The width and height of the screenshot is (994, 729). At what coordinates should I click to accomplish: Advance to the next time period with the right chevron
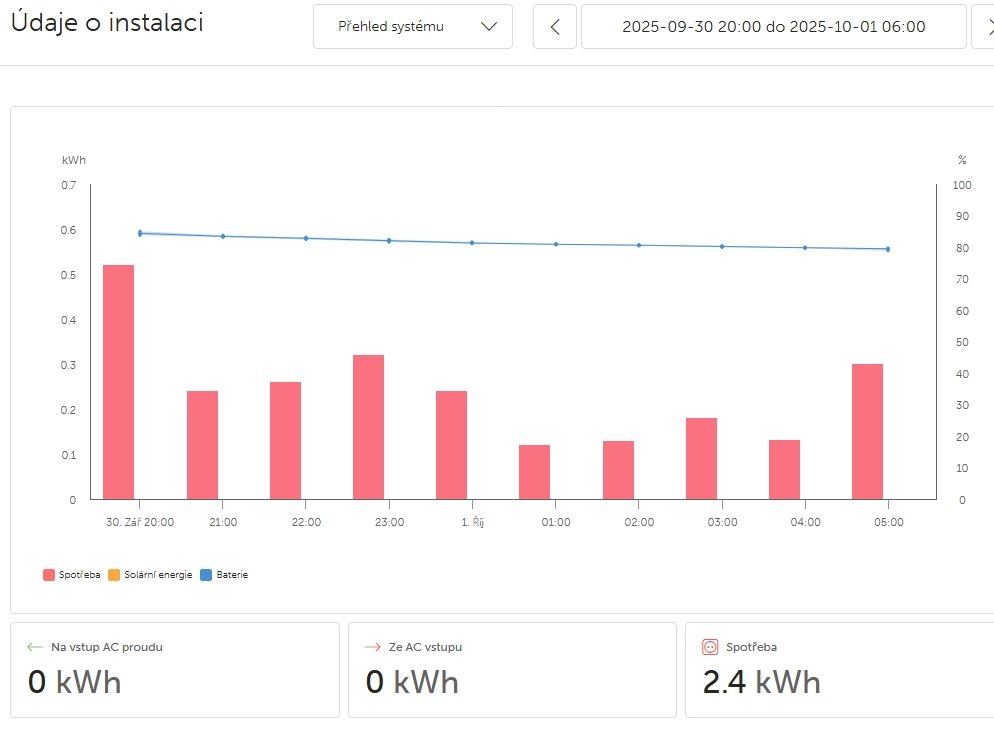coord(982,27)
